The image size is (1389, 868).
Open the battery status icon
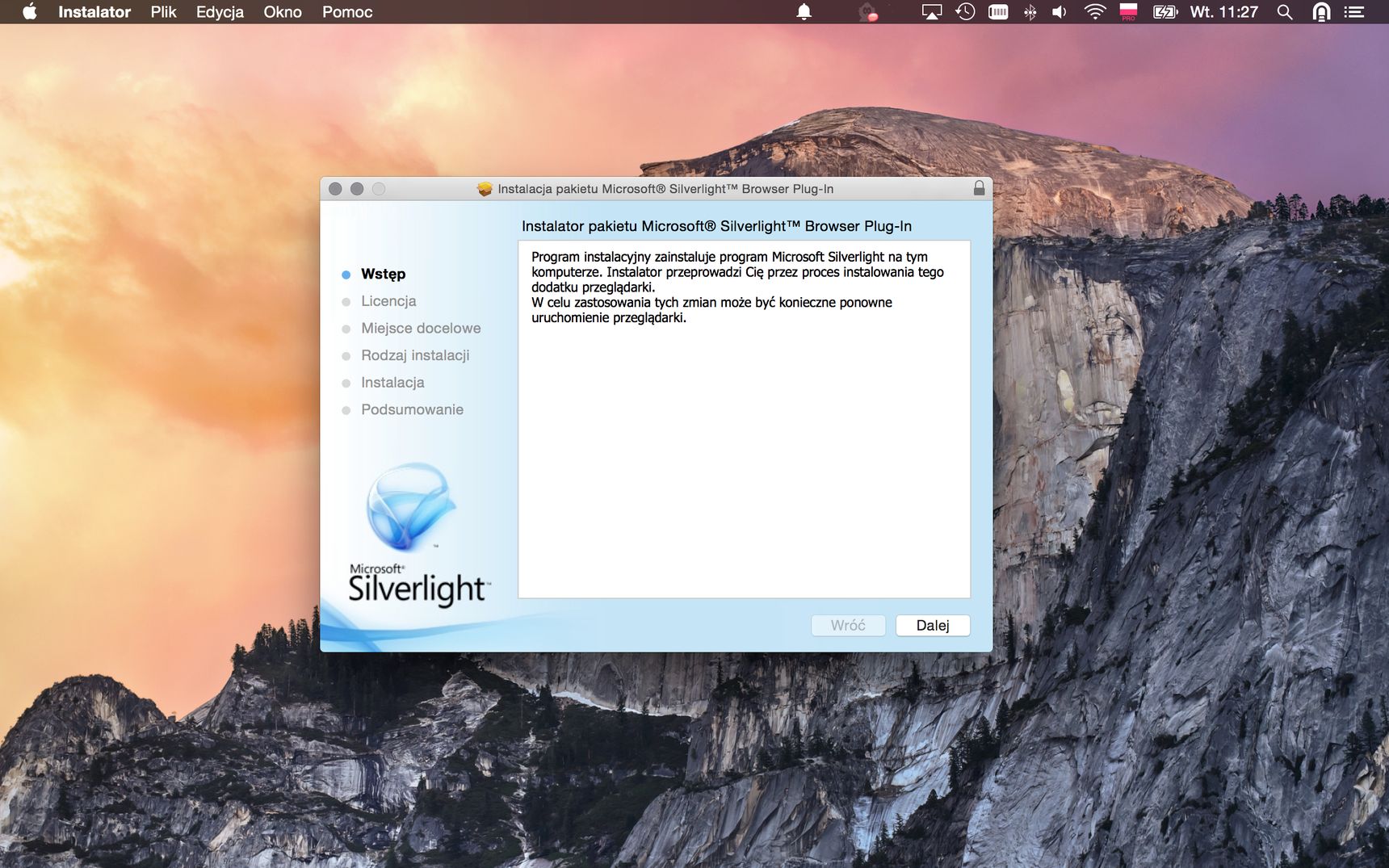1165,12
